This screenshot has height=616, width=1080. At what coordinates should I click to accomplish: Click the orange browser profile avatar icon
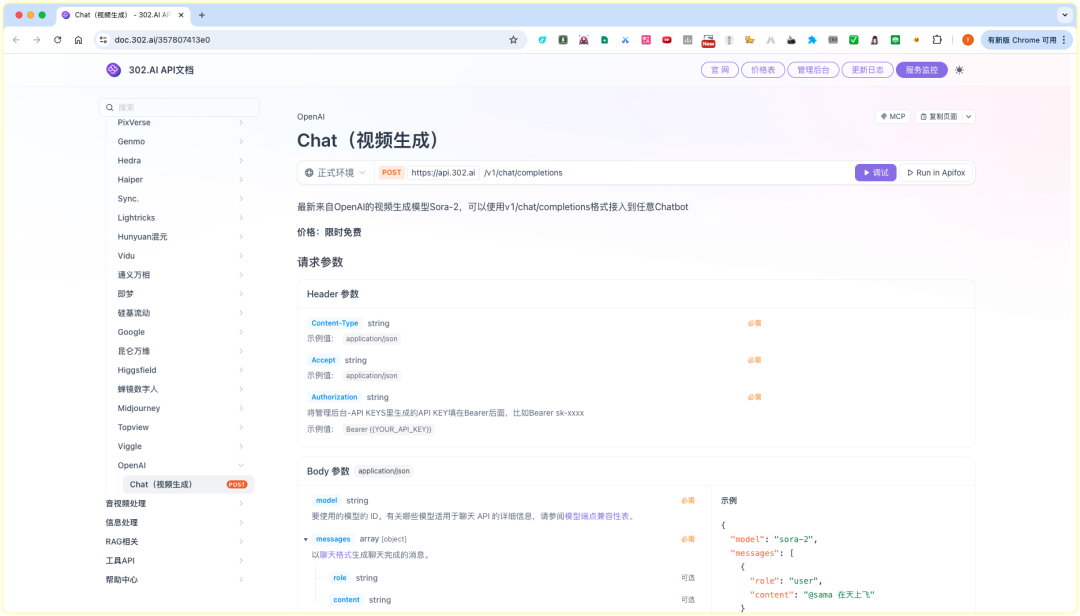(x=967, y=40)
